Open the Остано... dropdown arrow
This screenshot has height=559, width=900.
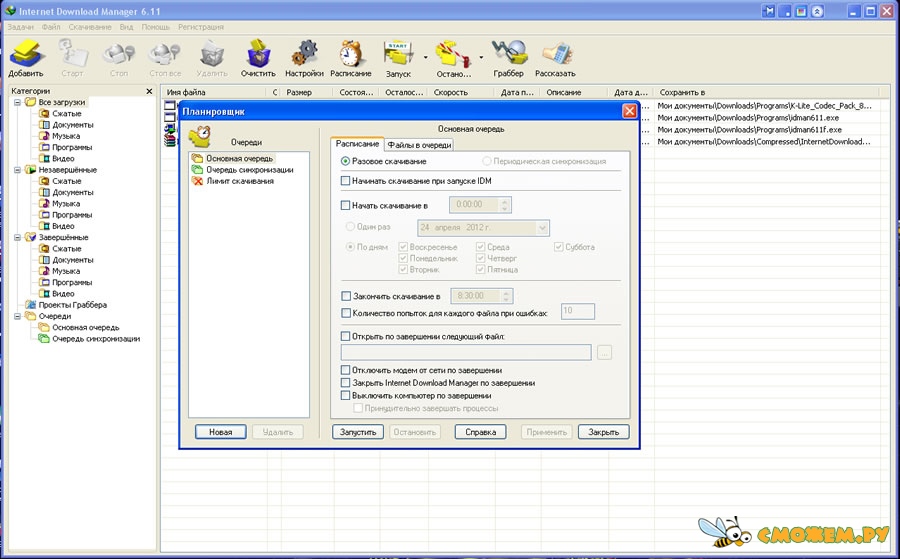coord(481,57)
